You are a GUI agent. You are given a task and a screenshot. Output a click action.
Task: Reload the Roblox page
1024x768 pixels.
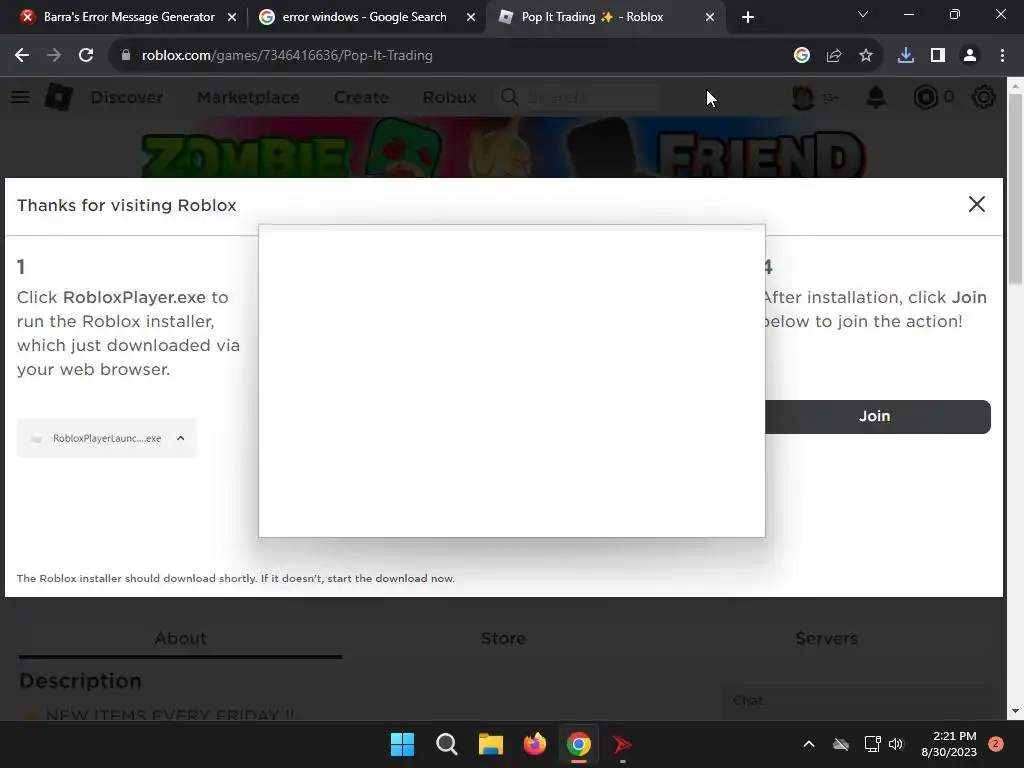tap(86, 56)
